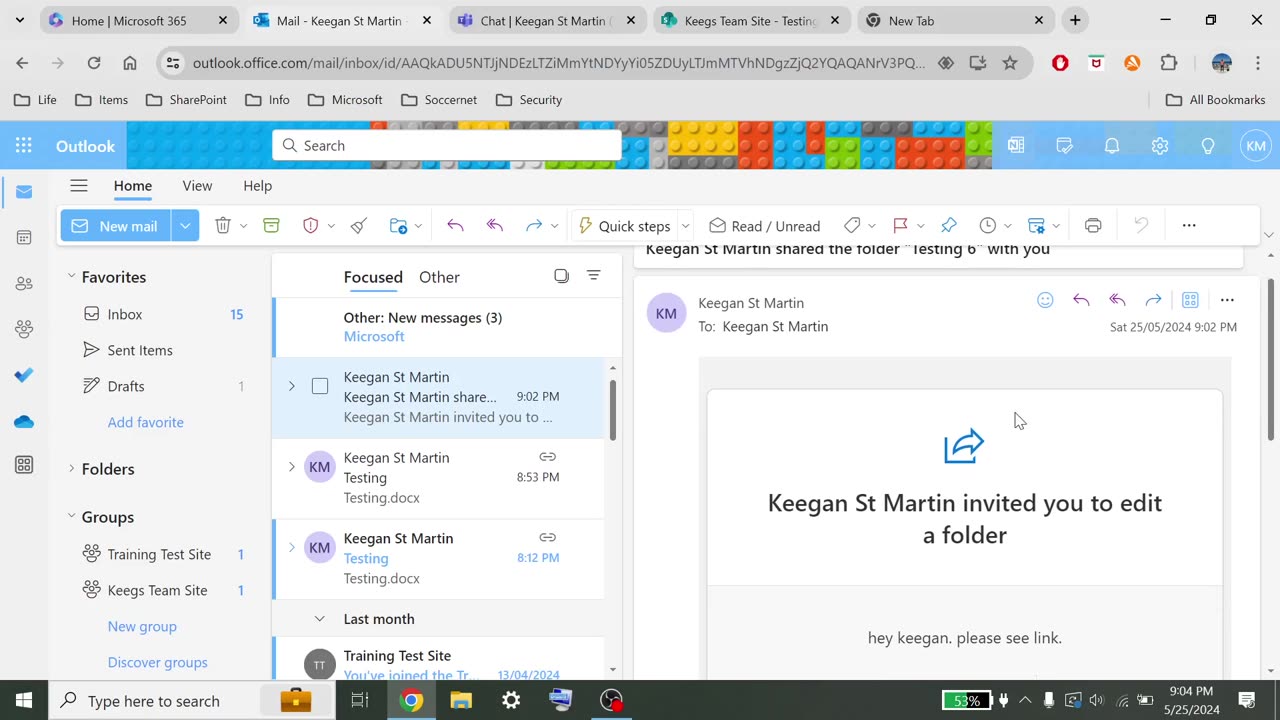
Task: Click the emoji reaction icon on message
Action: tap(1045, 300)
